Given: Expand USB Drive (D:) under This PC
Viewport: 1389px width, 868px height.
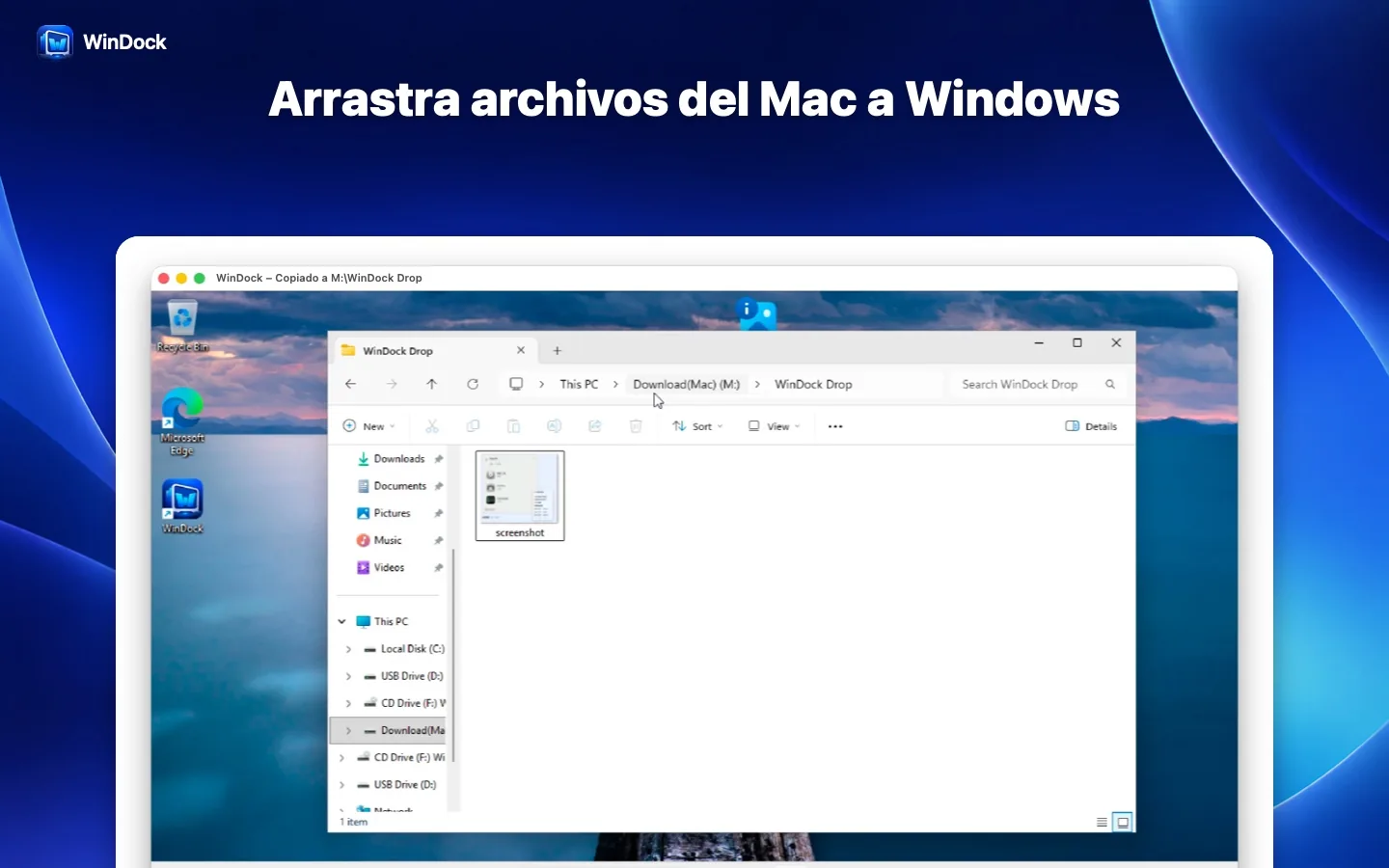Looking at the screenshot, I should [348, 676].
